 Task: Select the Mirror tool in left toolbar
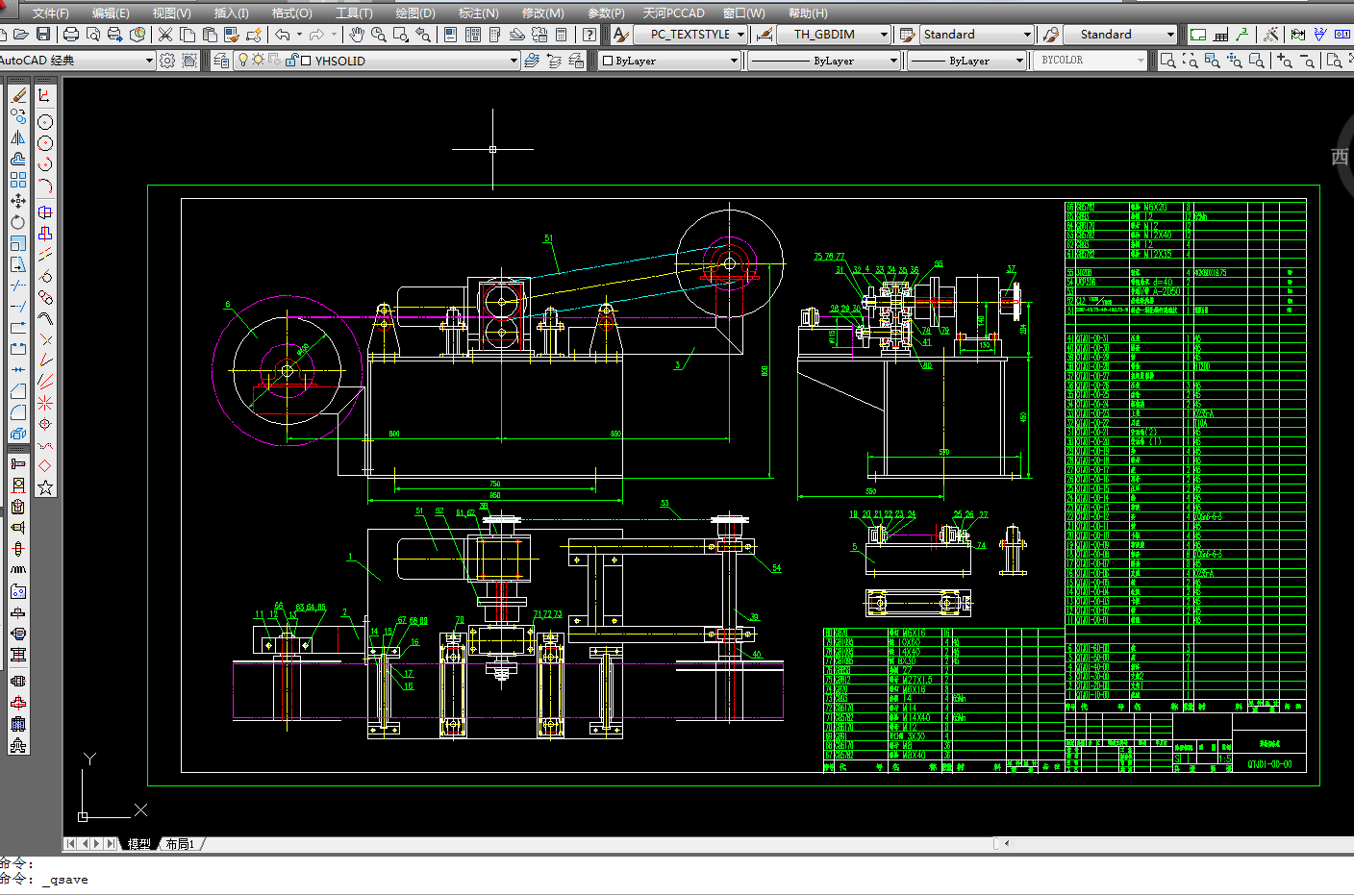point(18,137)
